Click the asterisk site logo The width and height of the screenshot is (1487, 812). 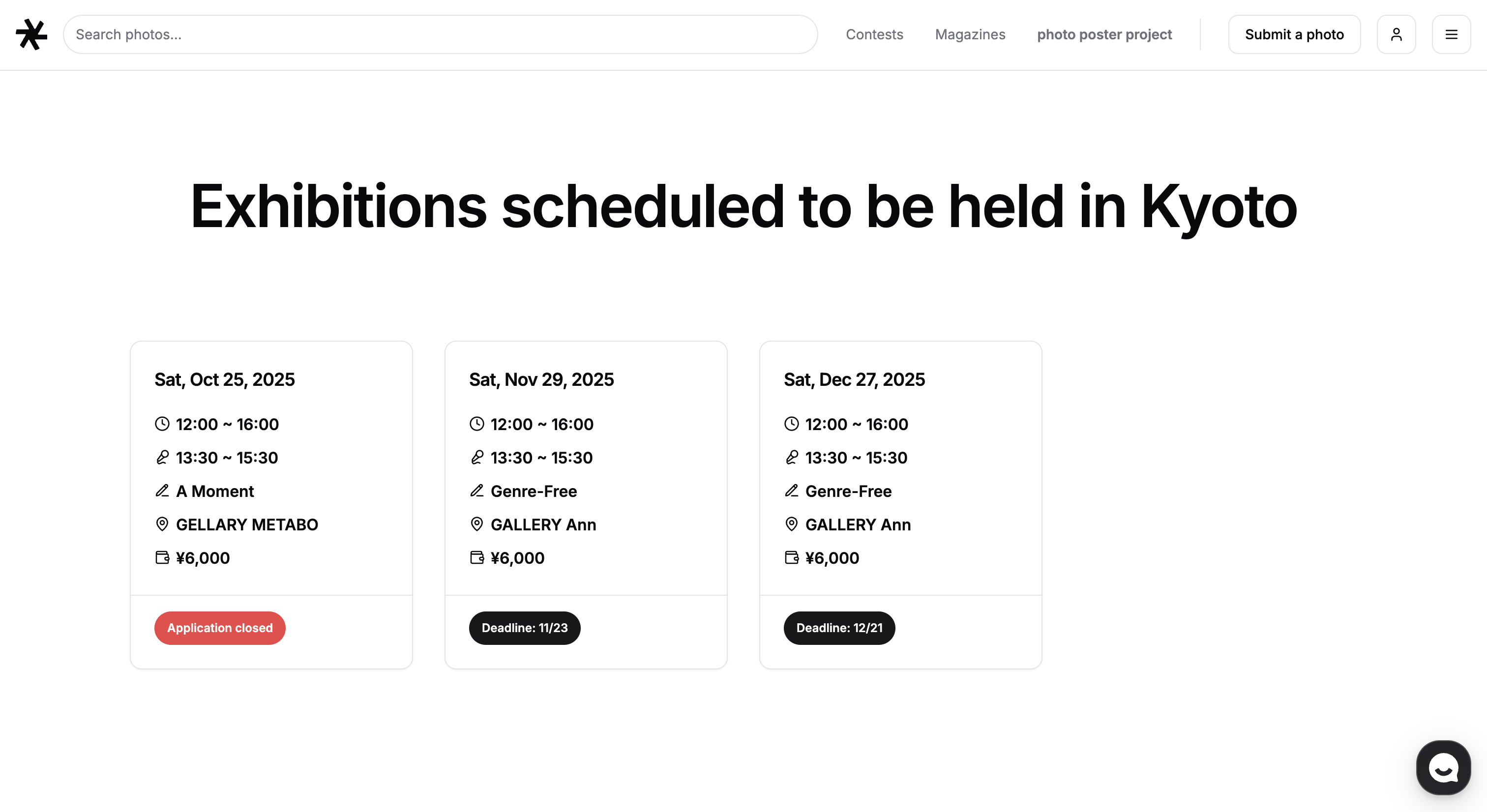point(31,34)
